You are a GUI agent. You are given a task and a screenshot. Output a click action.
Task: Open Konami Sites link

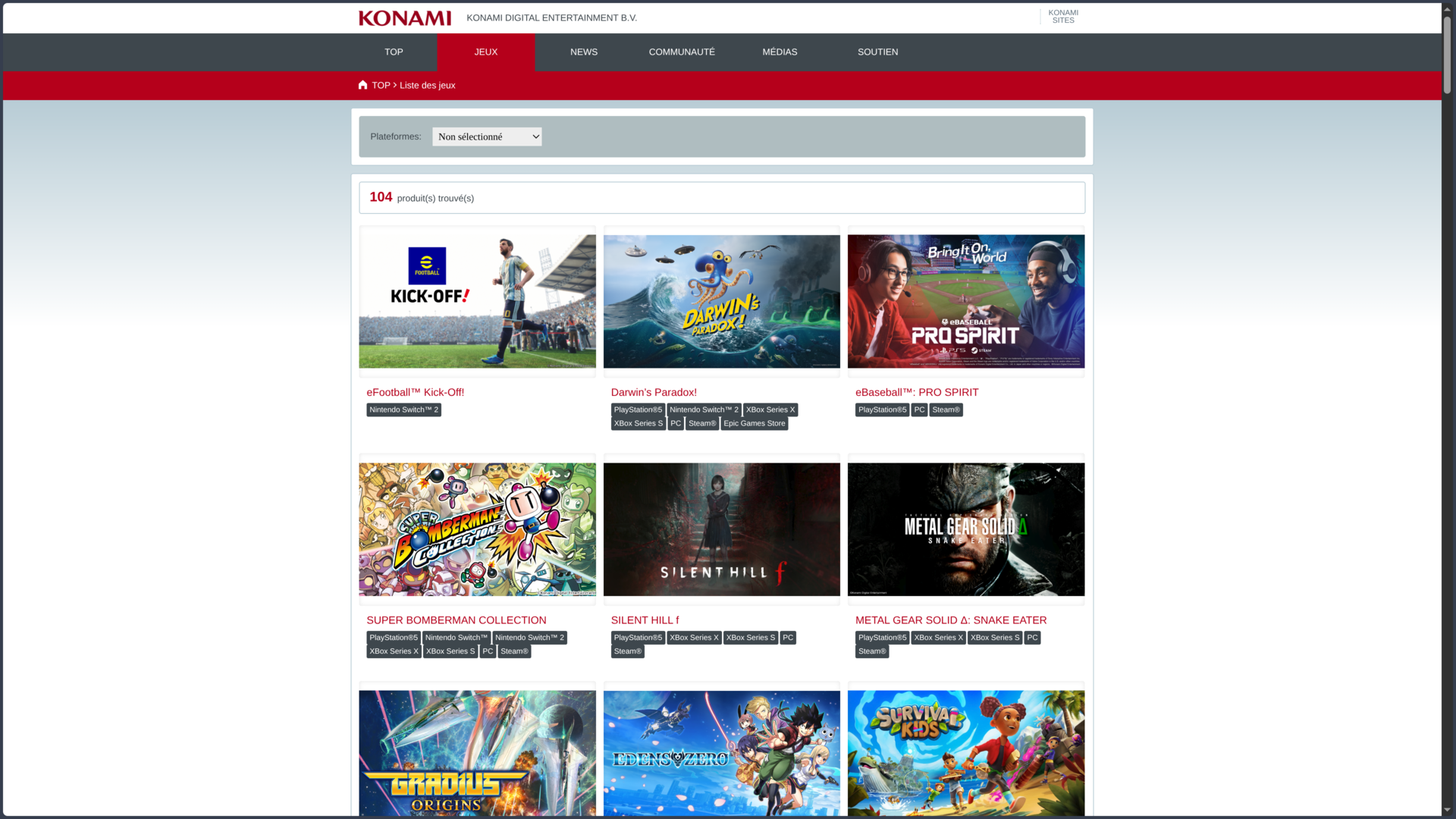click(x=1063, y=17)
